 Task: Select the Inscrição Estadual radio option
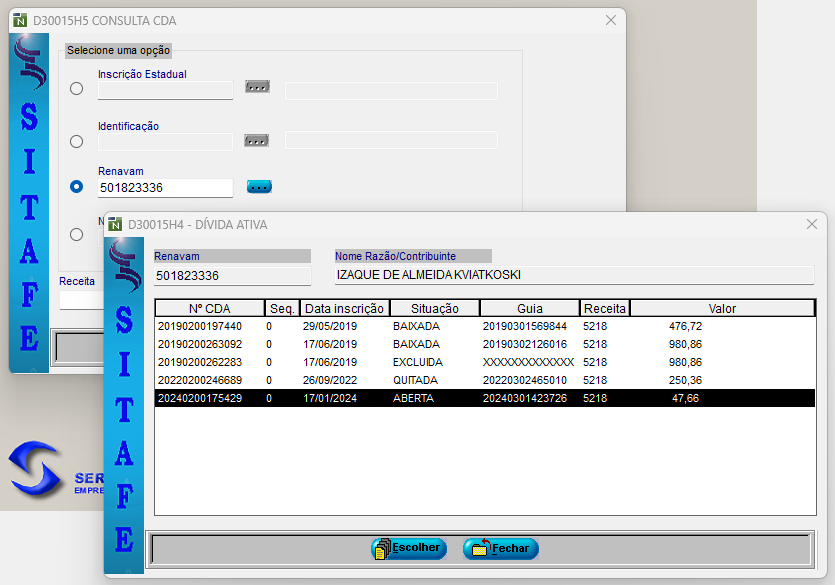pyautogui.click(x=77, y=89)
